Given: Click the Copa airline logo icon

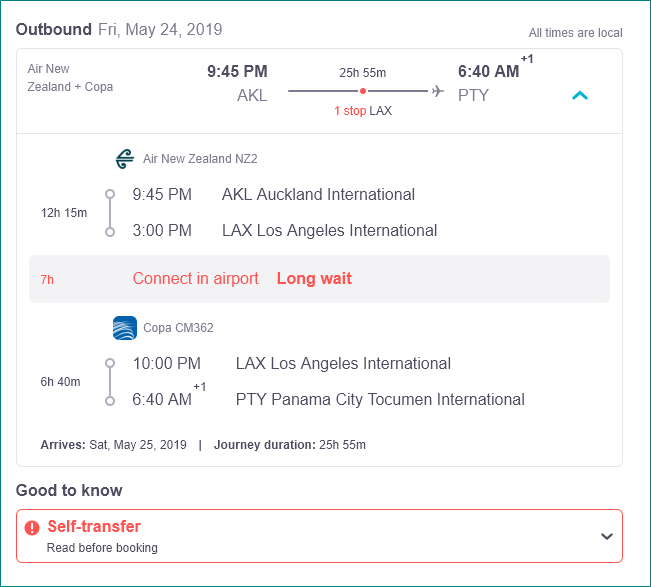Looking at the screenshot, I should [x=125, y=328].
